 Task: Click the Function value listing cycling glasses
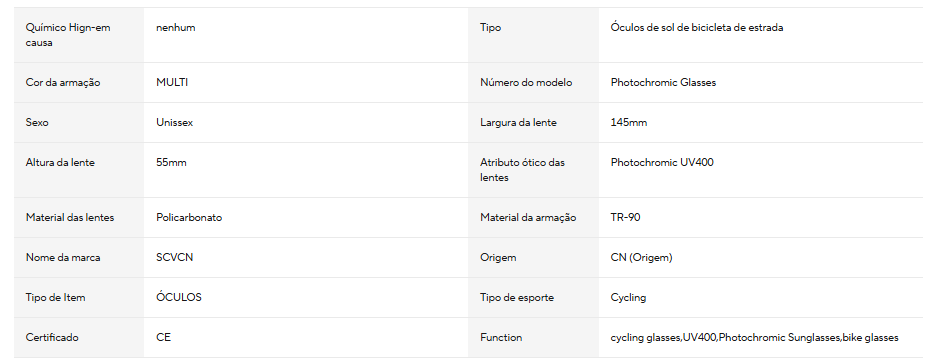[x=755, y=338]
